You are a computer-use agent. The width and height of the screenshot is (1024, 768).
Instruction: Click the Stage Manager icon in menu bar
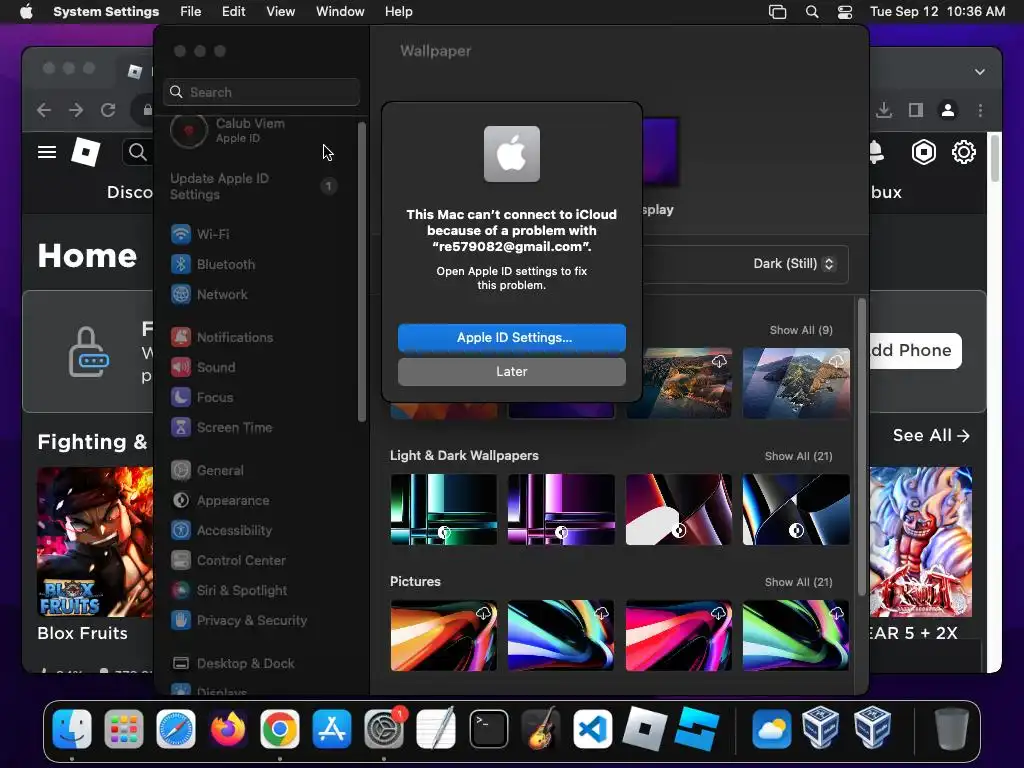777,12
